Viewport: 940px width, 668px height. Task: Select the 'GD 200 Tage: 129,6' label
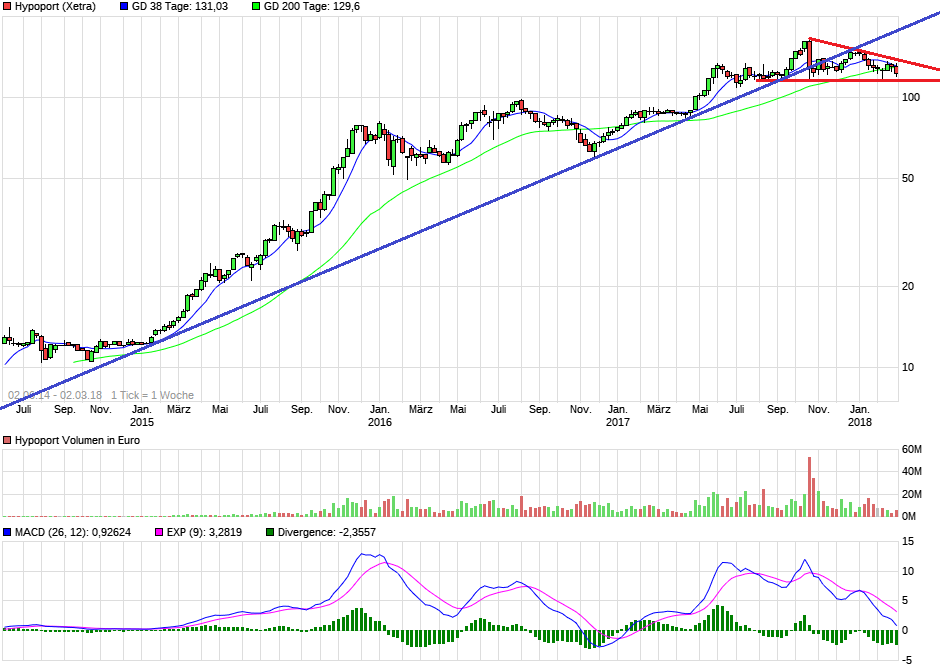[312, 7]
